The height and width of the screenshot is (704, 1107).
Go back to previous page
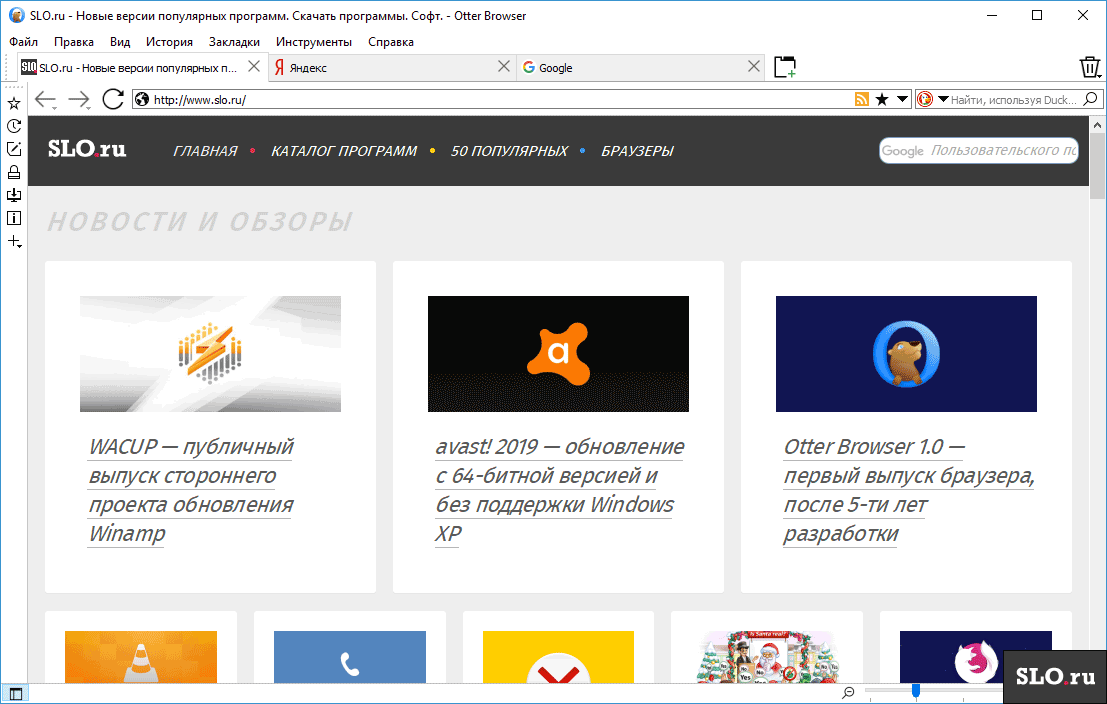46,100
